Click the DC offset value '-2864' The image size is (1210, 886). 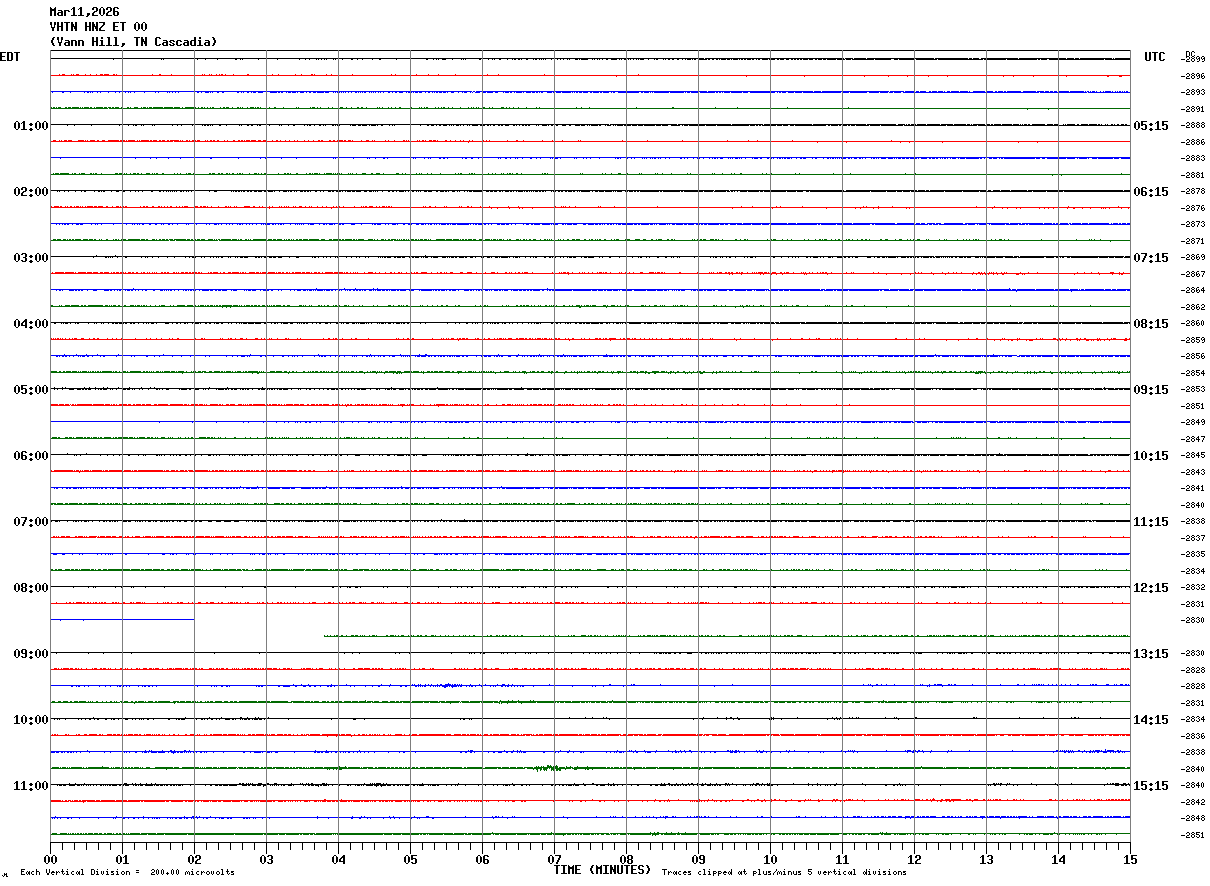click(1194, 291)
